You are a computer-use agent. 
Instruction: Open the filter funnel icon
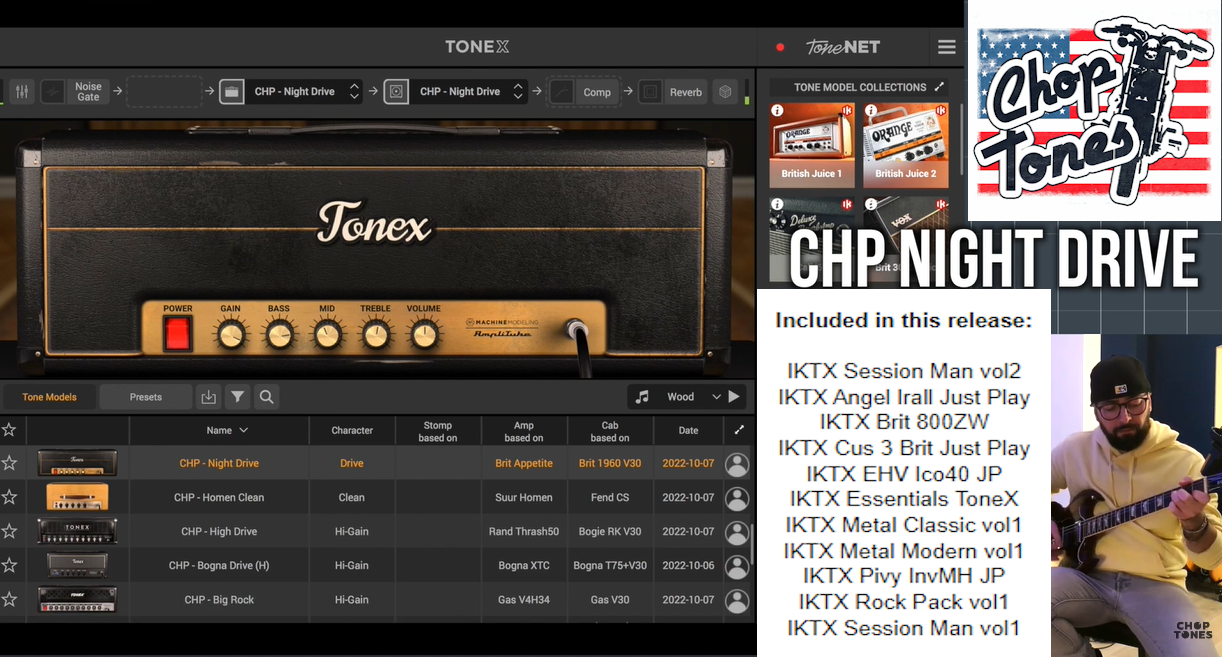click(238, 397)
